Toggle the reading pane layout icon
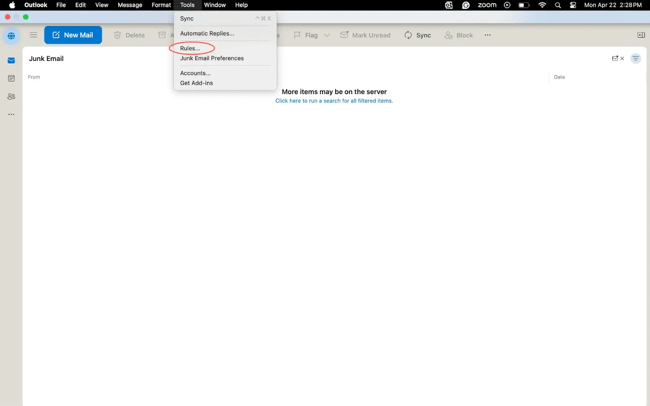 coord(641,35)
